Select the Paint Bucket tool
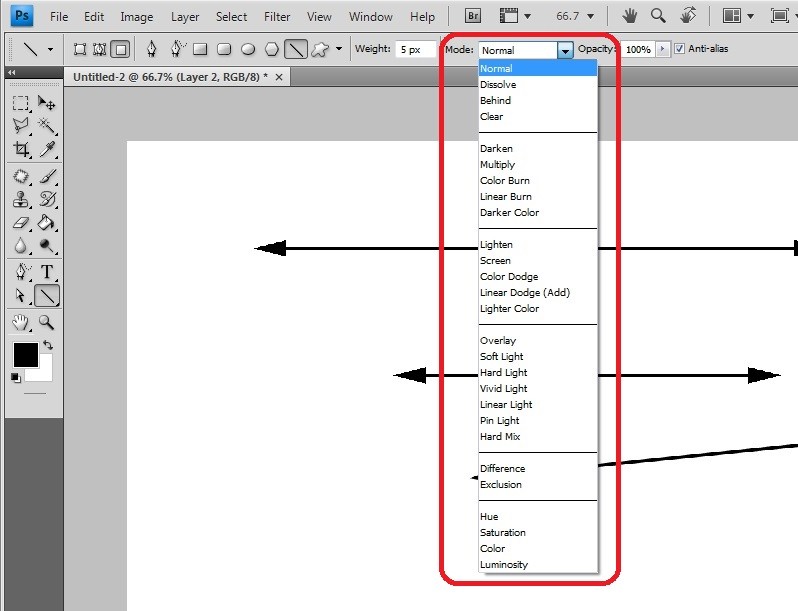The height and width of the screenshot is (611, 798). click(47, 222)
